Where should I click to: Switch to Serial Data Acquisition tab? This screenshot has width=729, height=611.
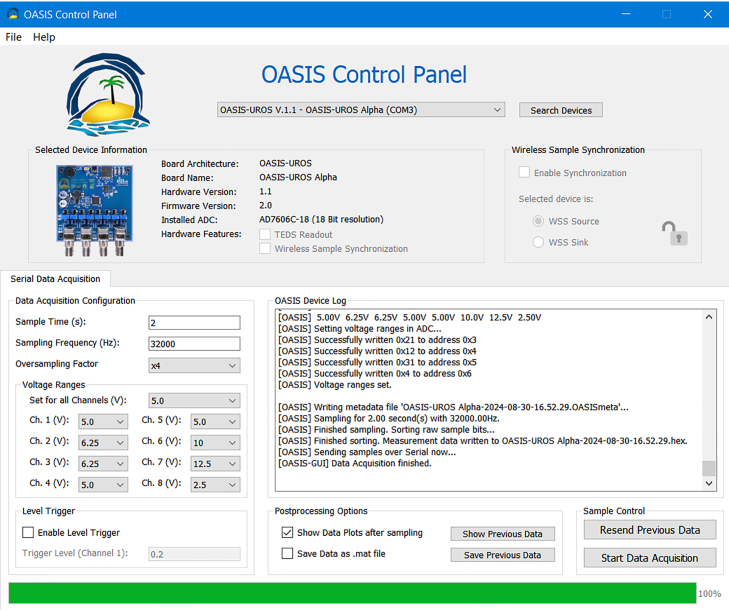pyautogui.click(x=55, y=279)
